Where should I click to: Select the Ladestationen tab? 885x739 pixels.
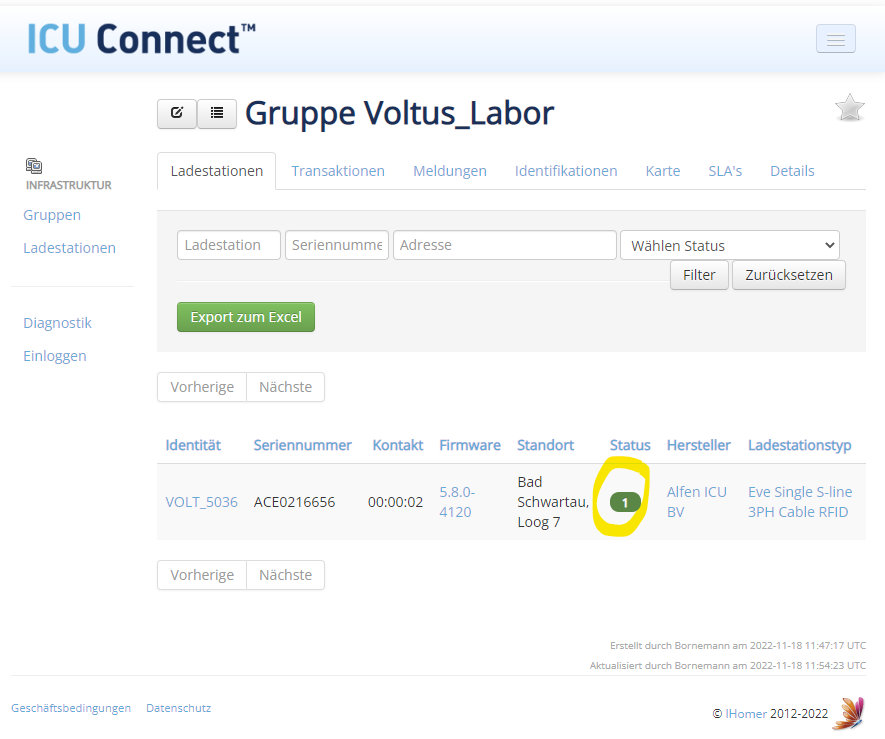217,171
